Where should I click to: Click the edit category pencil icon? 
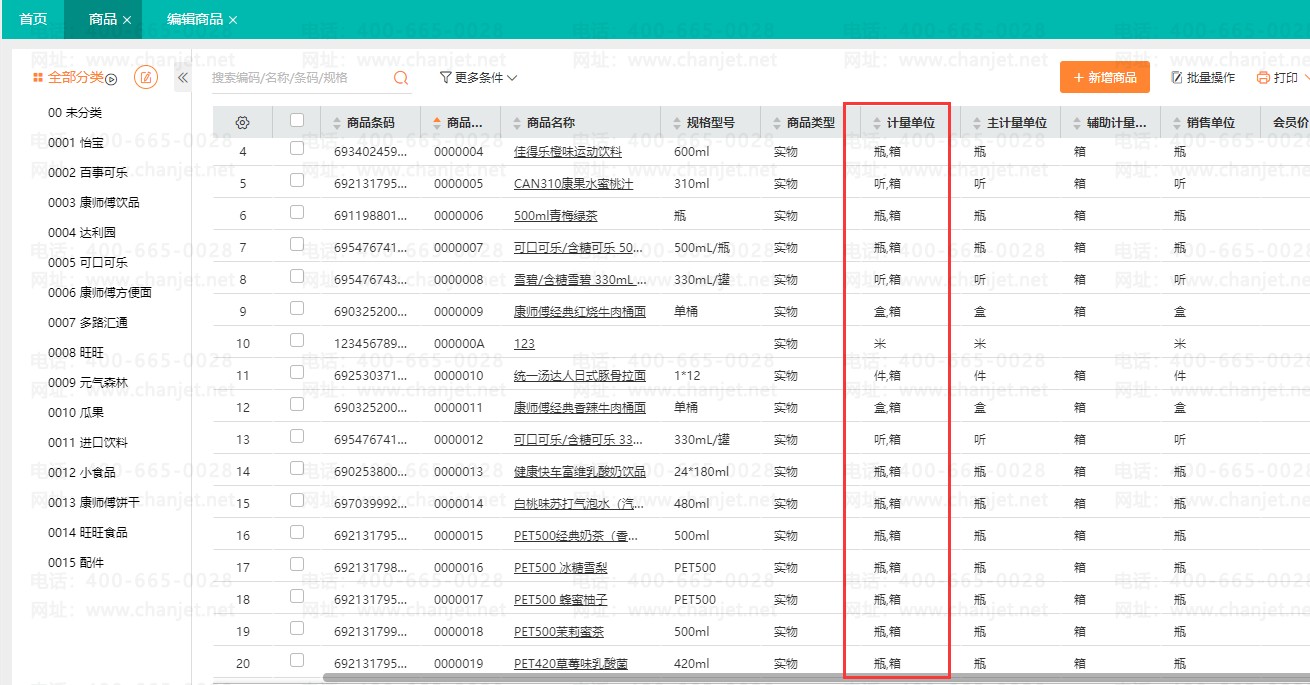(146, 78)
